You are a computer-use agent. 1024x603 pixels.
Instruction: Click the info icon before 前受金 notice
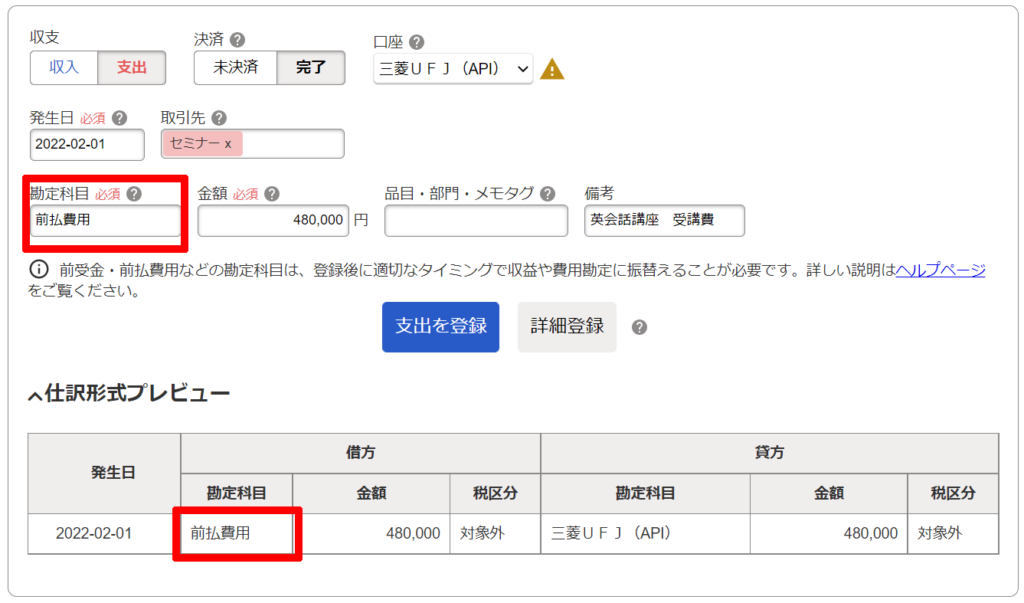pos(39,269)
